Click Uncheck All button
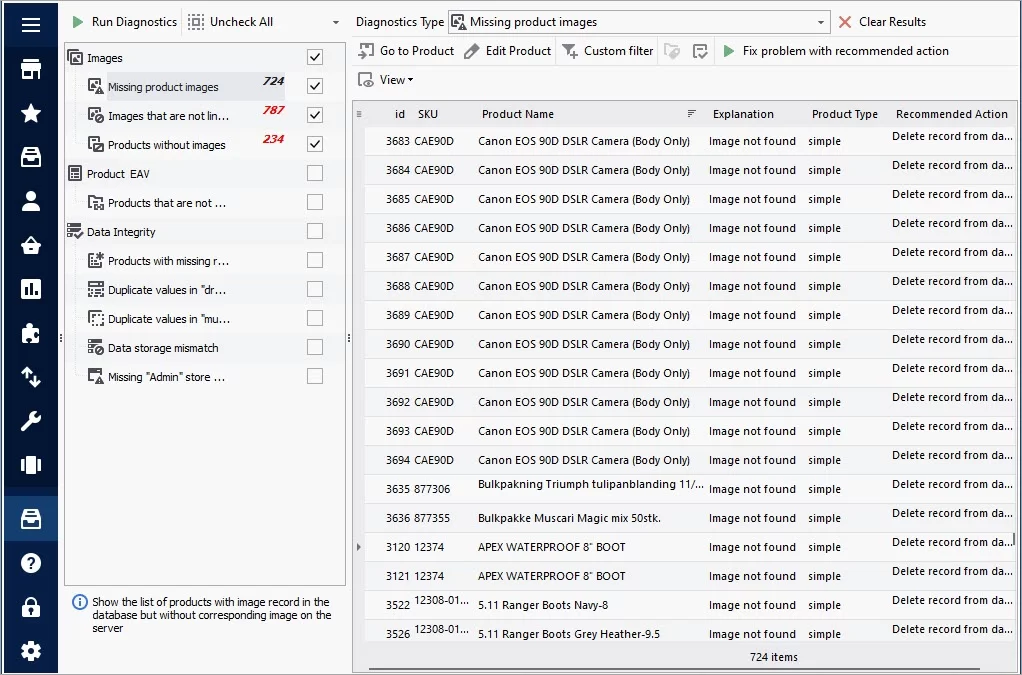Screen dimensions: 1022x675 point(231,22)
